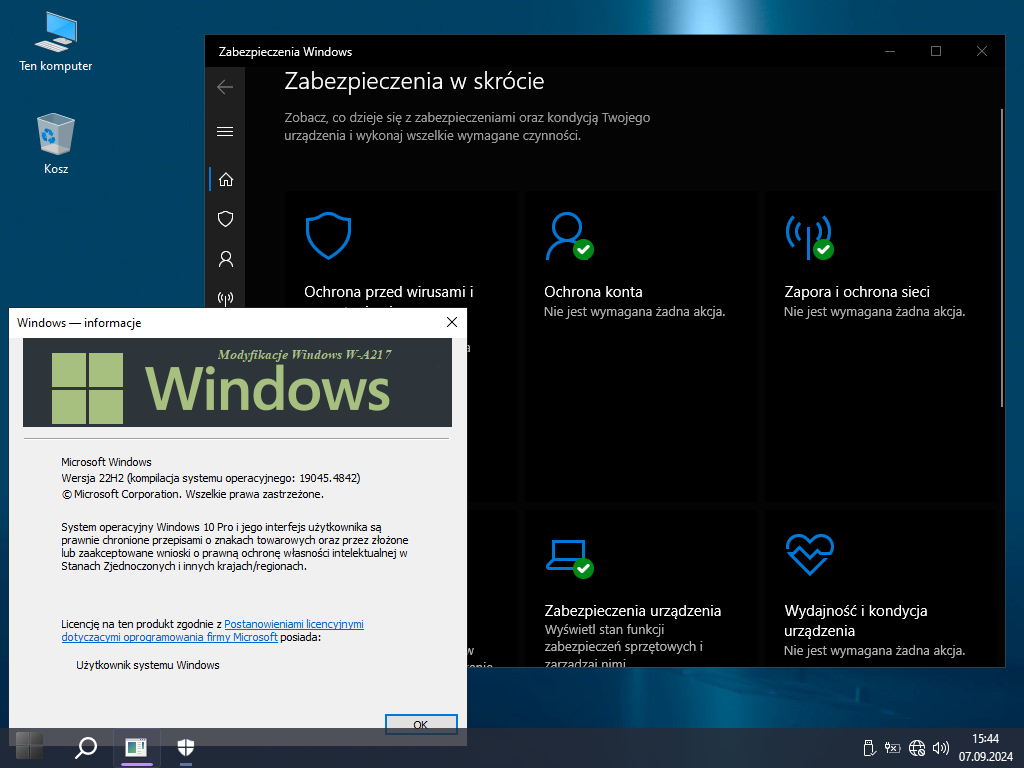
Task: Switch to Windows Security on the taskbar
Action: coord(186,747)
